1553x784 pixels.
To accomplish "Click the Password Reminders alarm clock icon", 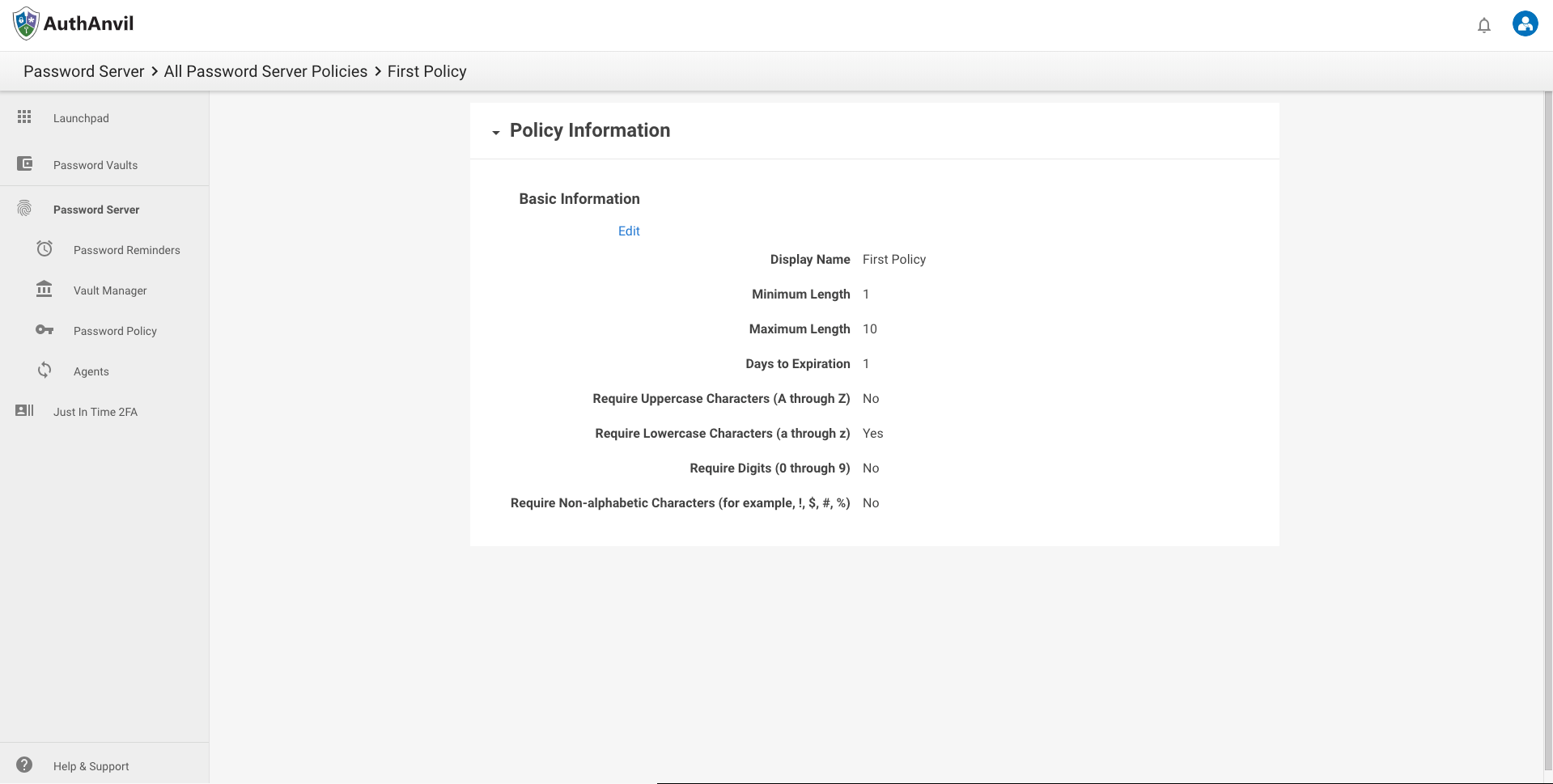I will [x=45, y=249].
